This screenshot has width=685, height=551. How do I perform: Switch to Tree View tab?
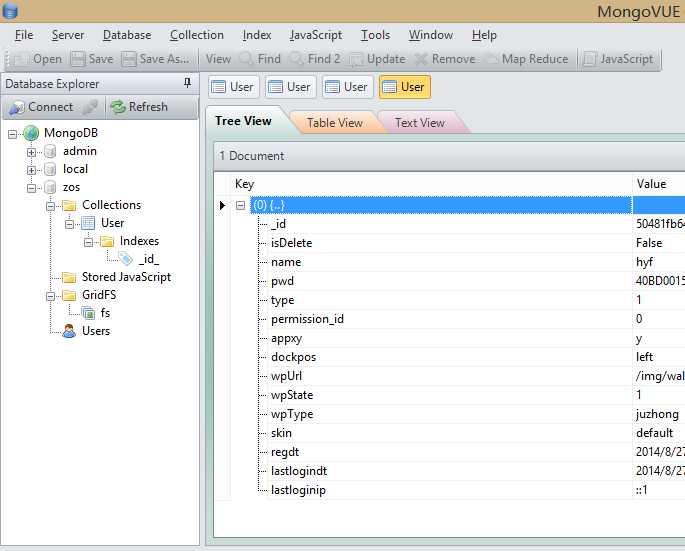(x=243, y=121)
